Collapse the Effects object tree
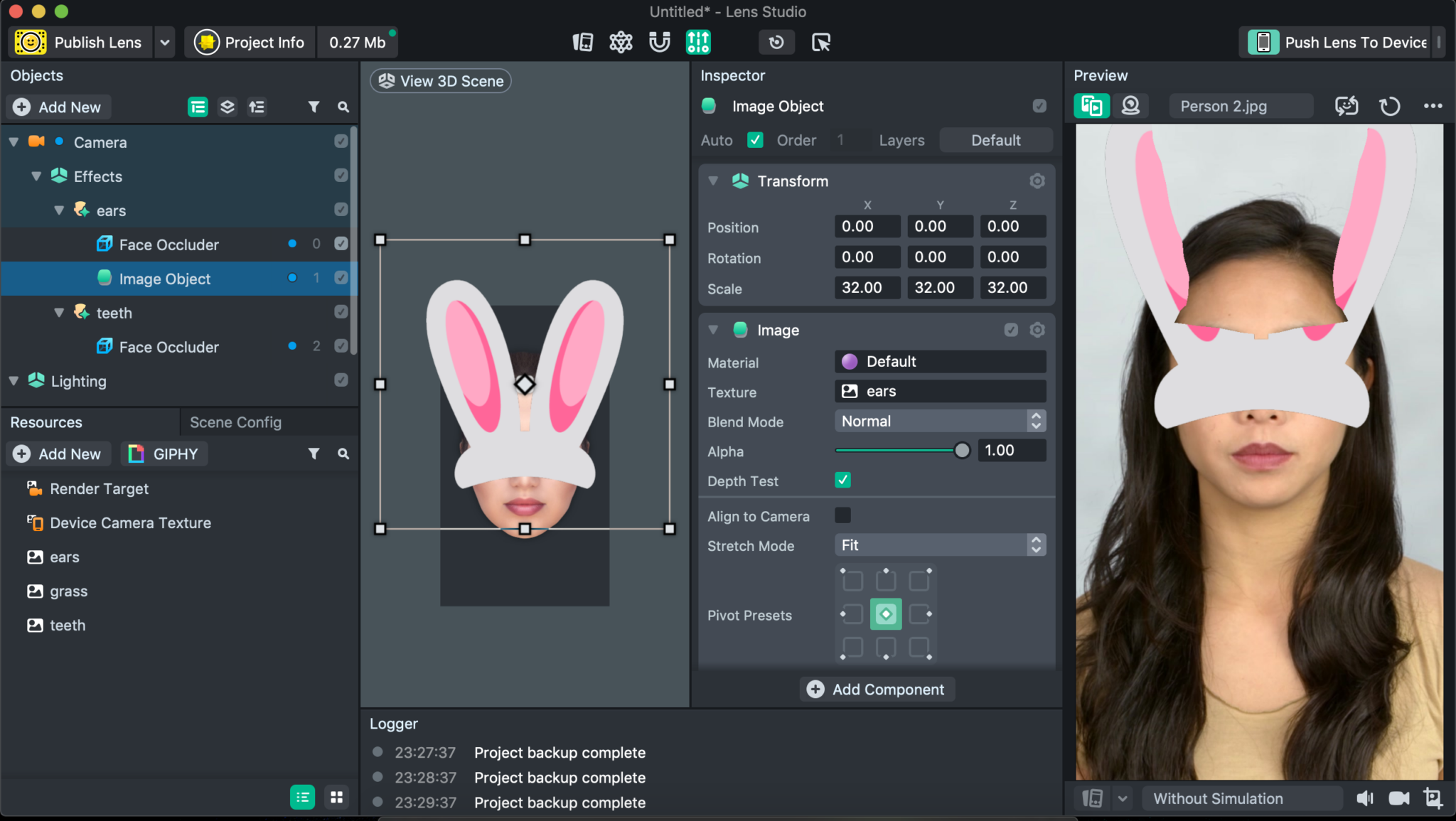 [36, 176]
